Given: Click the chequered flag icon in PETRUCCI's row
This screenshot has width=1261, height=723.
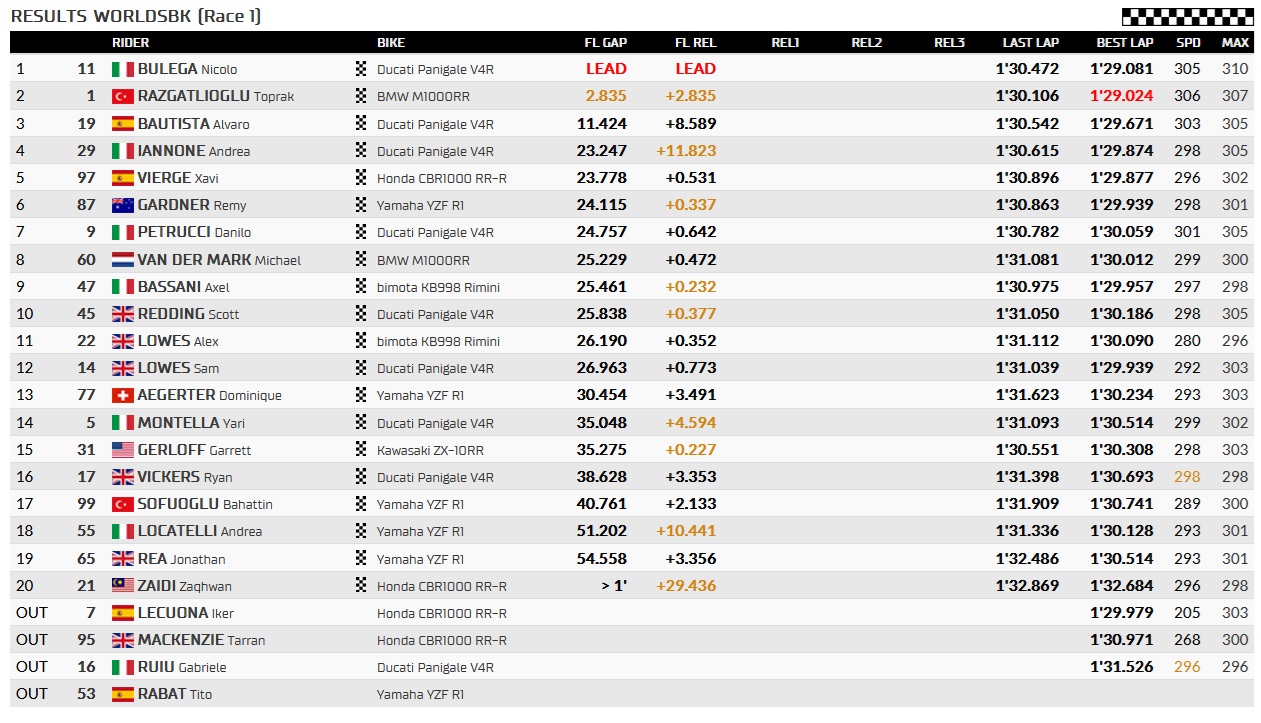Looking at the screenshot, I should [361, 232].
